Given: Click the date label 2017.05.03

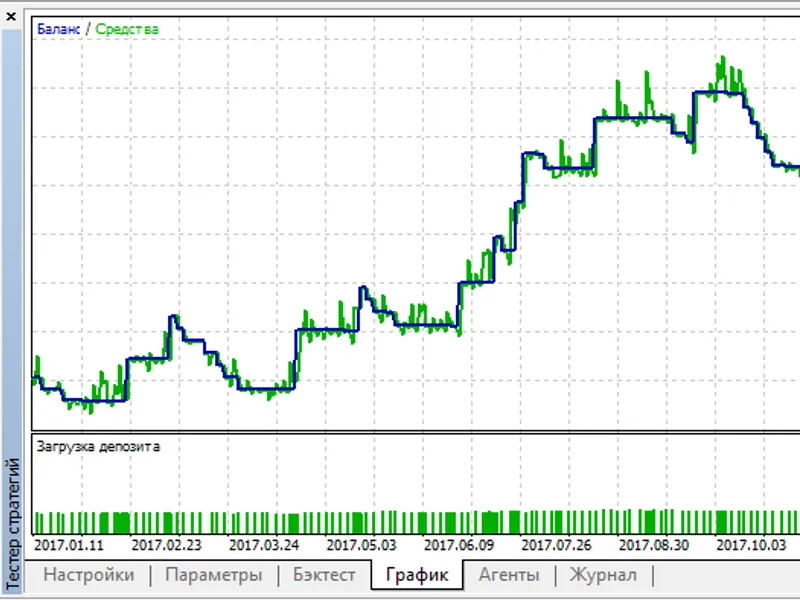Looking at the screenshot, I should click(361, 545).
